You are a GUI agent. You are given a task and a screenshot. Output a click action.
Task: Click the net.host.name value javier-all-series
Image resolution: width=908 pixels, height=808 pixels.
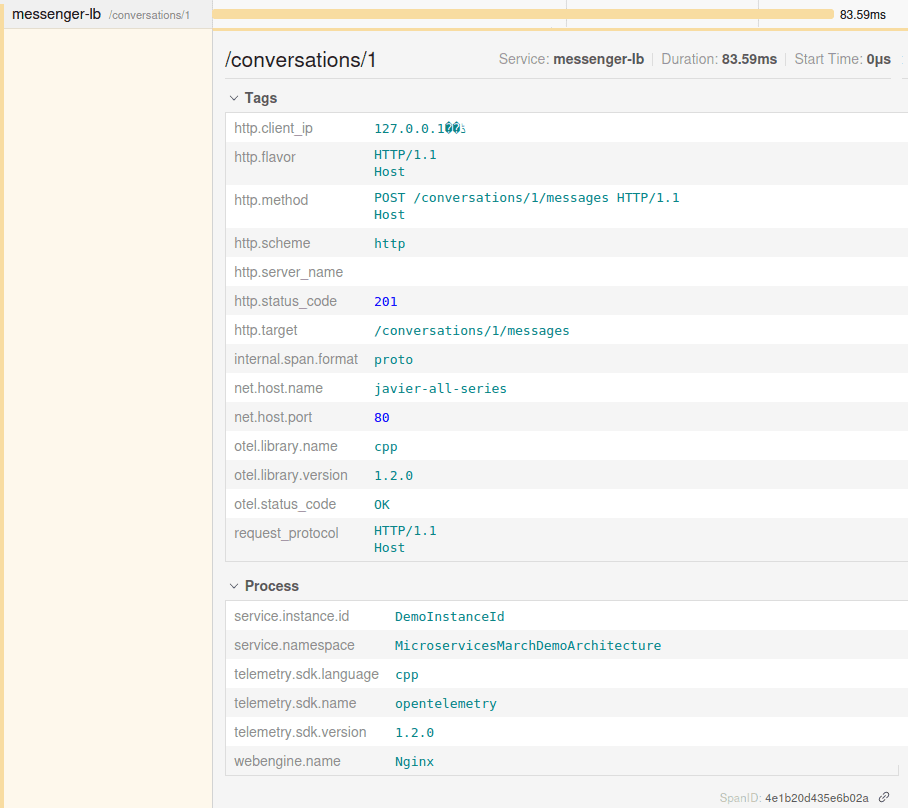tap(440, 388)
